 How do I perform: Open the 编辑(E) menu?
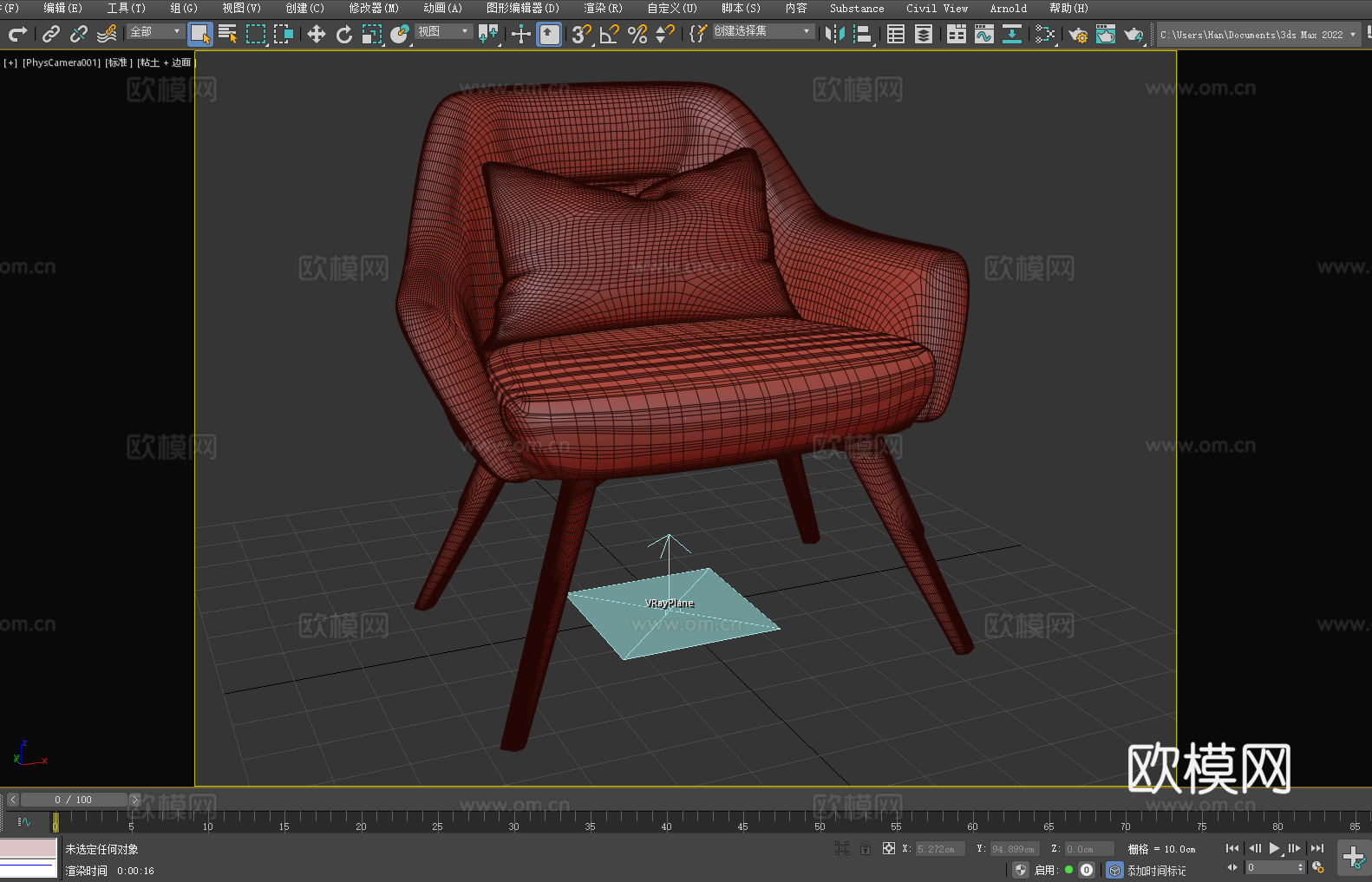coord(62,8)
